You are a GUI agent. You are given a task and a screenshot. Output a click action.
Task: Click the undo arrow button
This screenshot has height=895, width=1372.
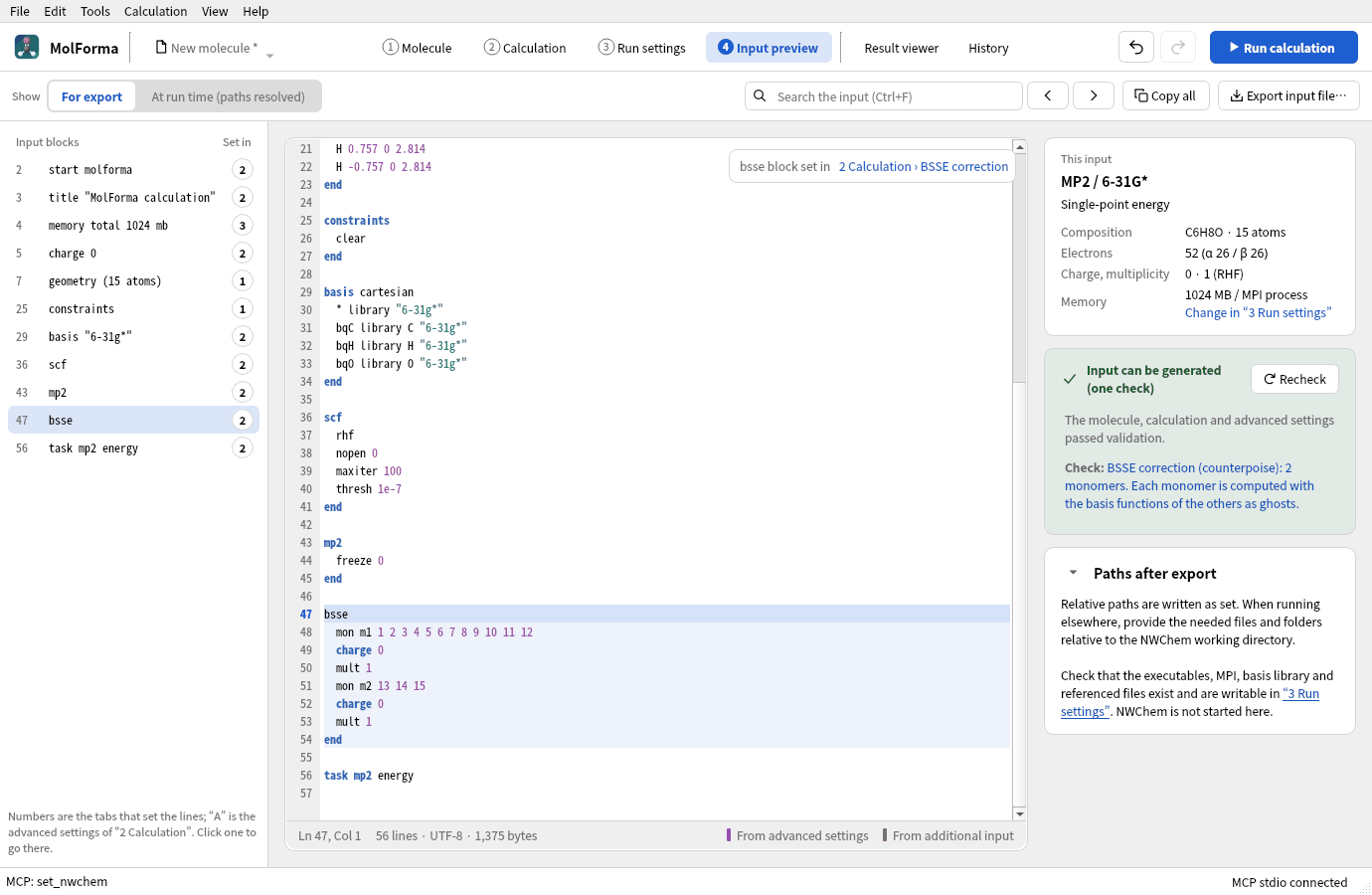[1136, 47]
